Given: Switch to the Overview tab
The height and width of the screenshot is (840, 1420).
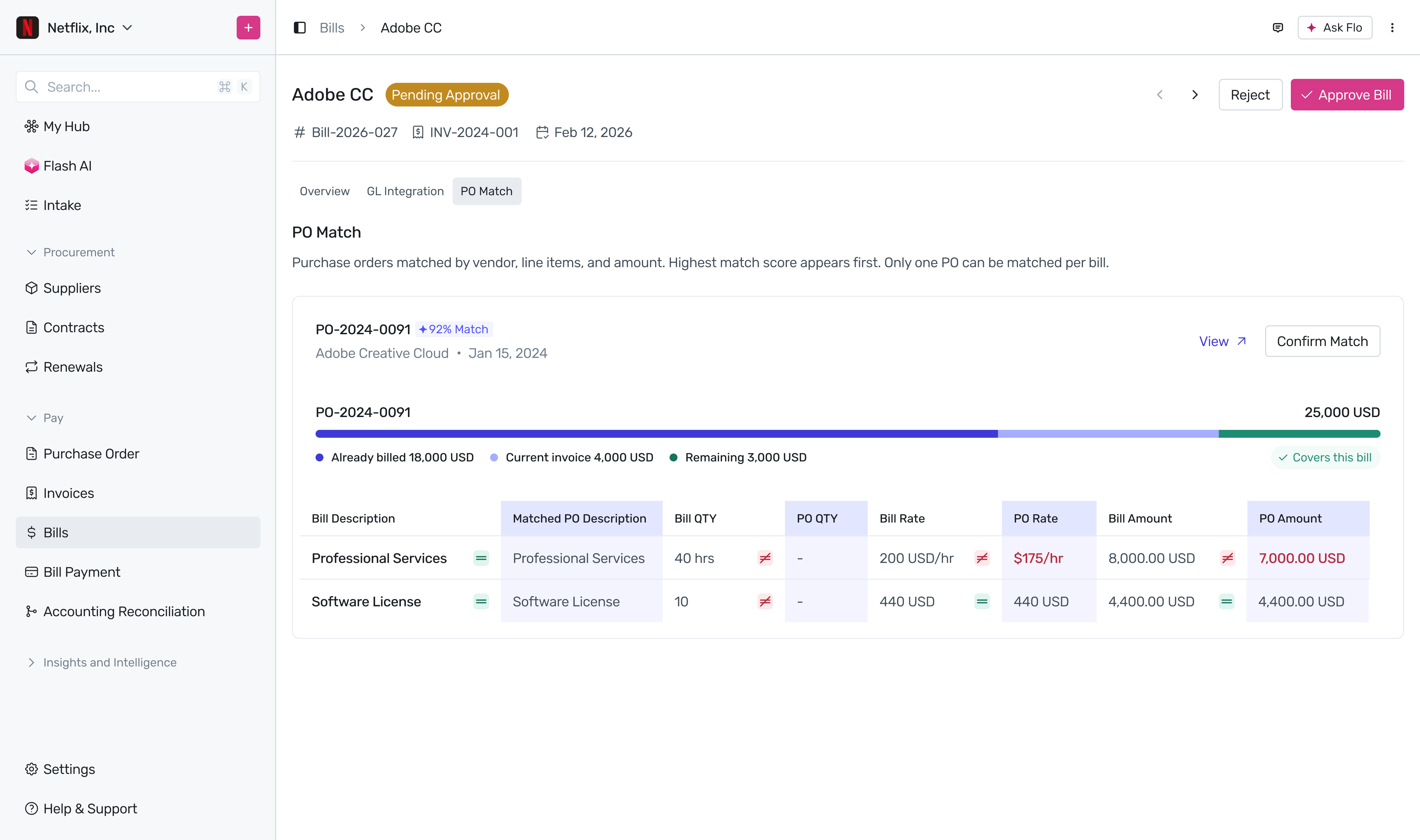Looking at the screenshot, I should tap(324, 191).
